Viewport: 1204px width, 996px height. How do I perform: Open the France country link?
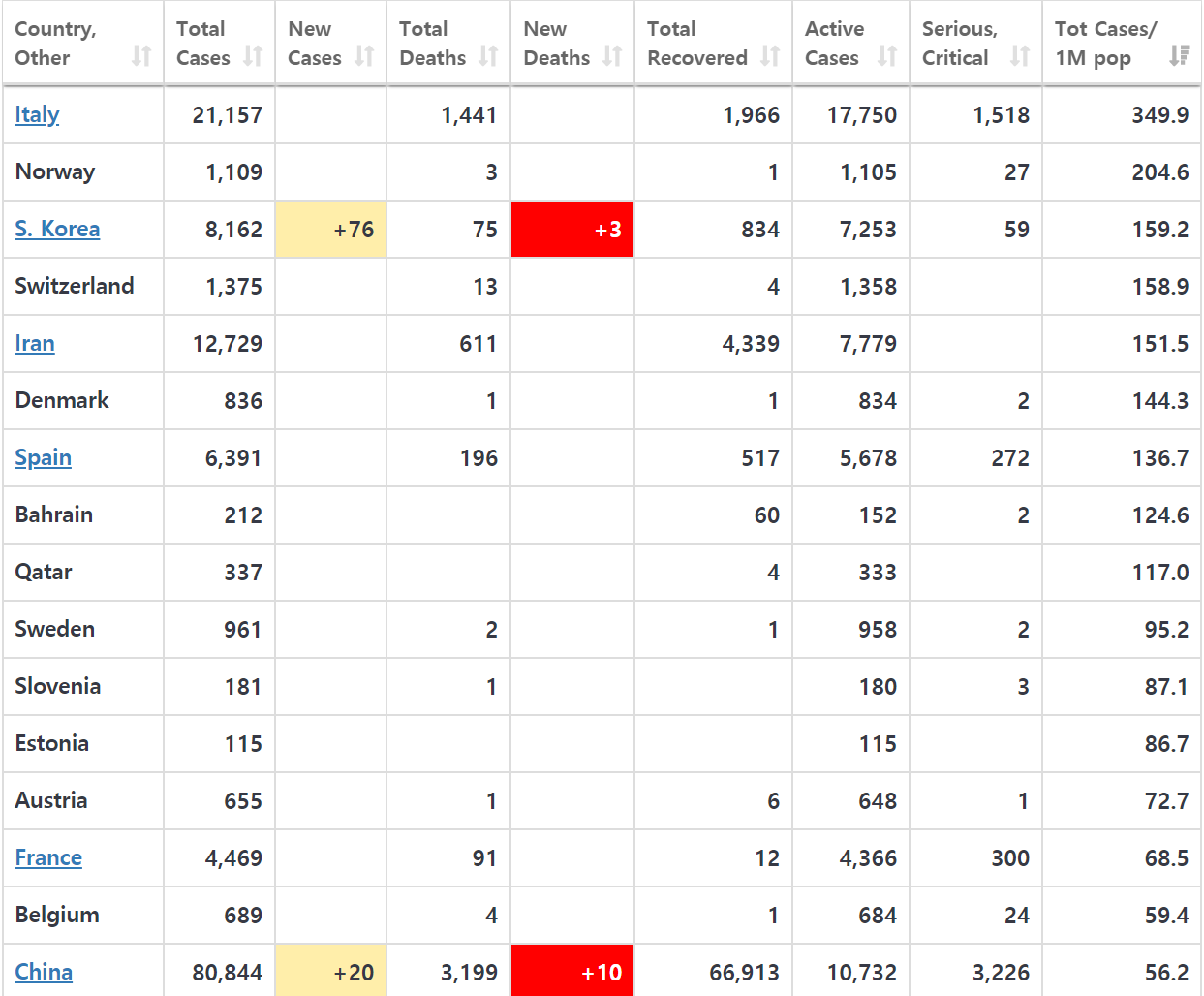click(48, 857)
